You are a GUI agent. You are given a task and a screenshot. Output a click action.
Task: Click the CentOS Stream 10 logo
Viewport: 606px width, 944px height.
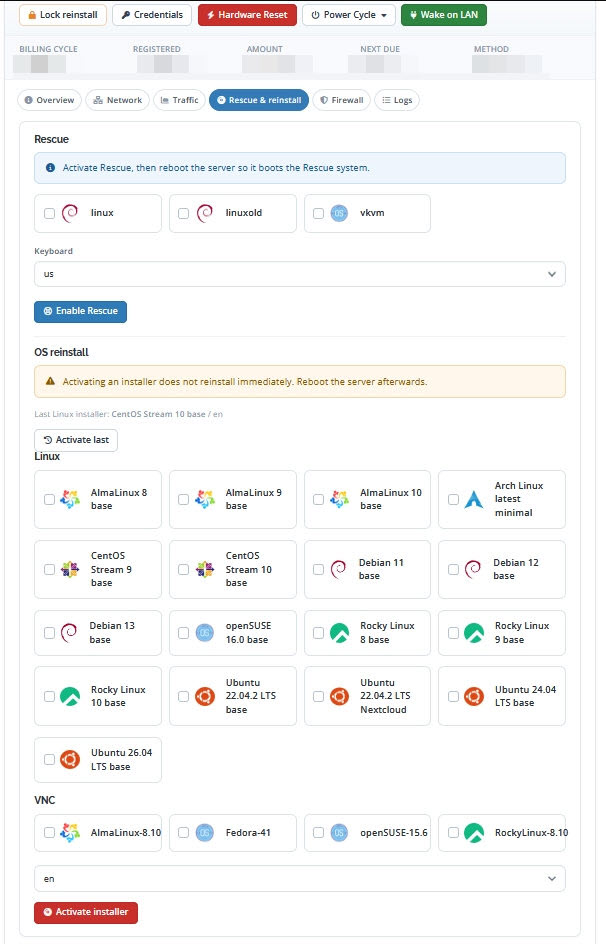[205, 570]
